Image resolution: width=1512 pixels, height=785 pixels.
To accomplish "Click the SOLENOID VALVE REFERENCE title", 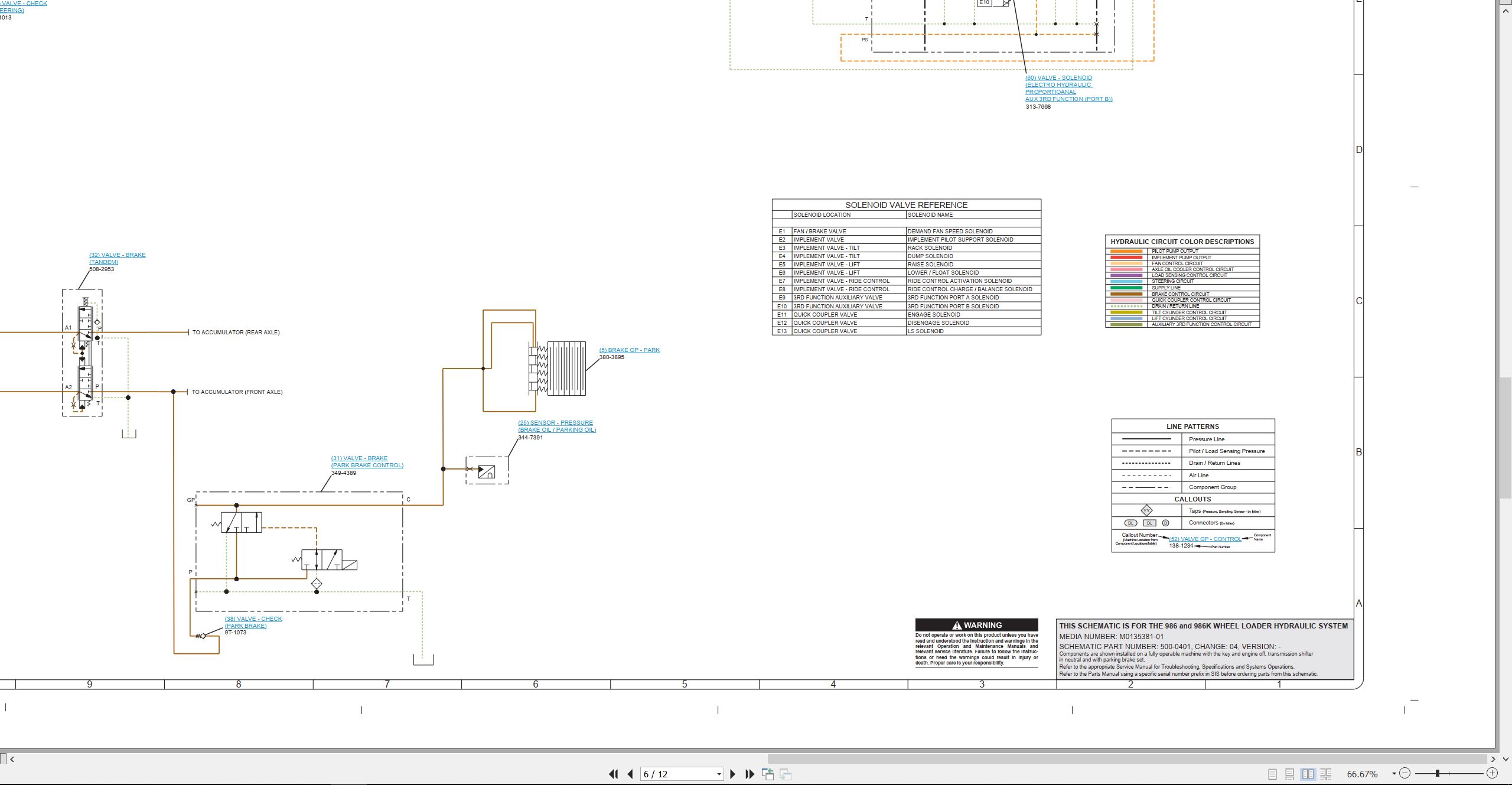I will point(906,205).
